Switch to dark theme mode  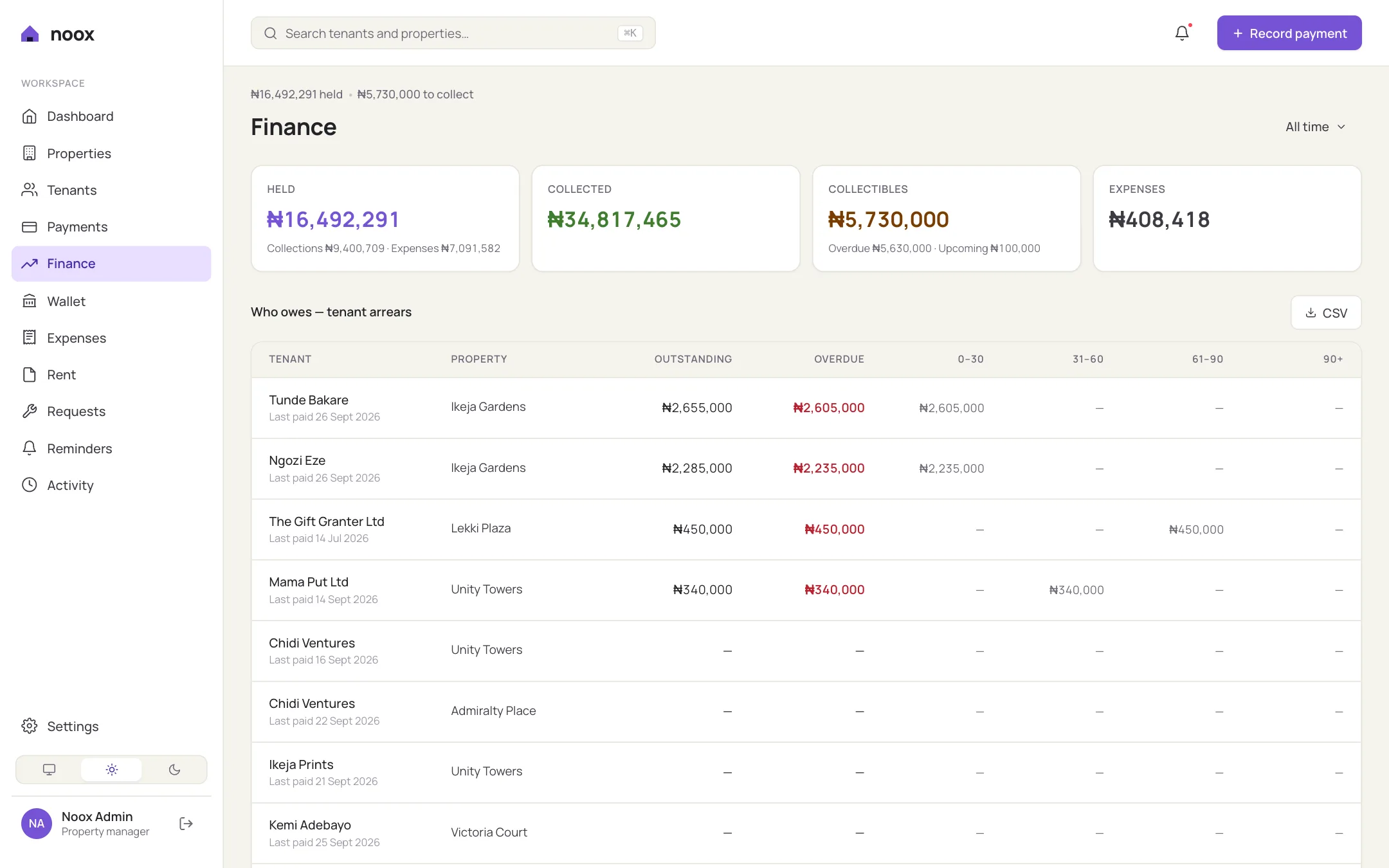[x=174, y=770]
